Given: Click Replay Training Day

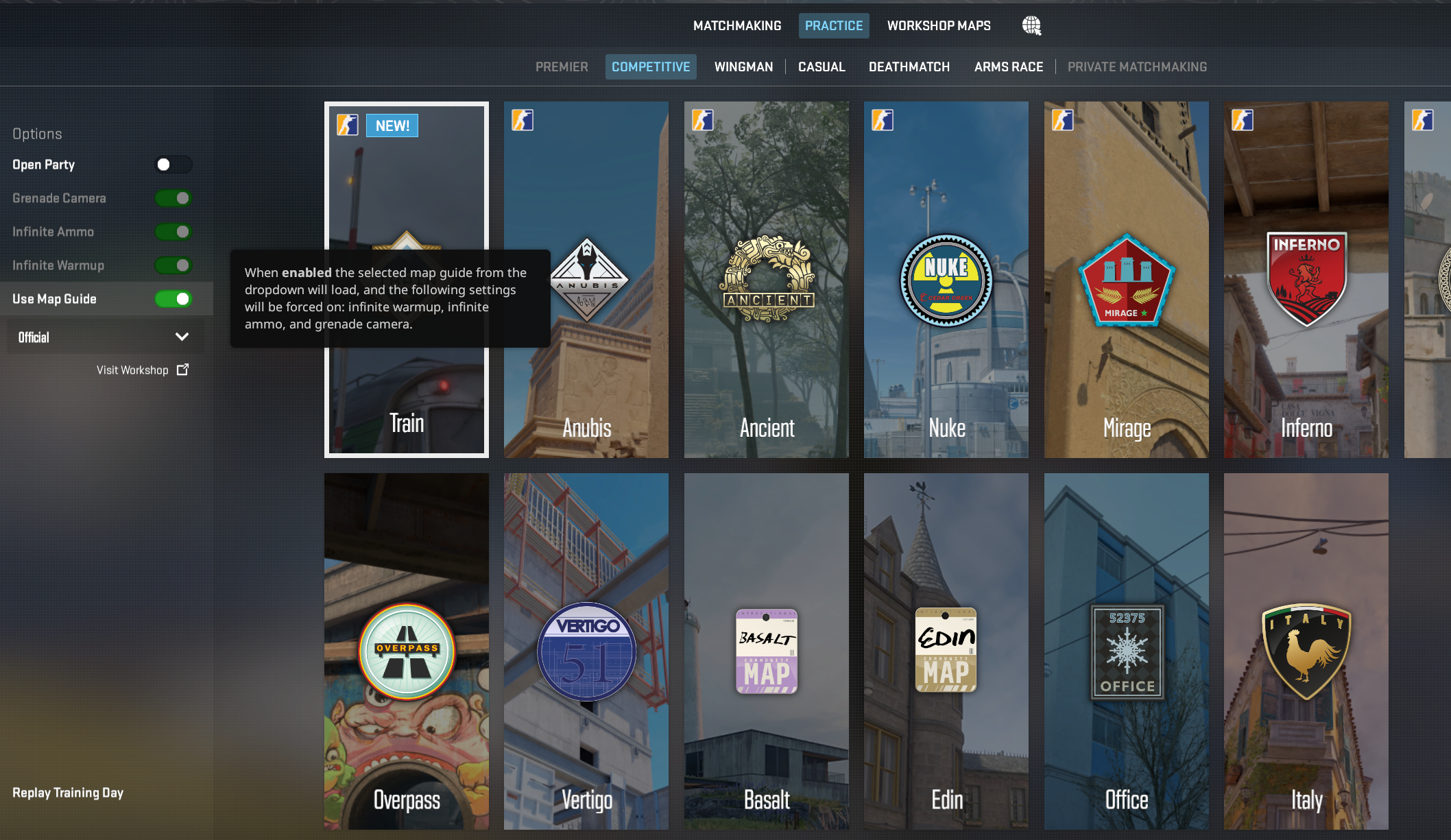Looking at the screenshot, I should [x=68, y=793].
